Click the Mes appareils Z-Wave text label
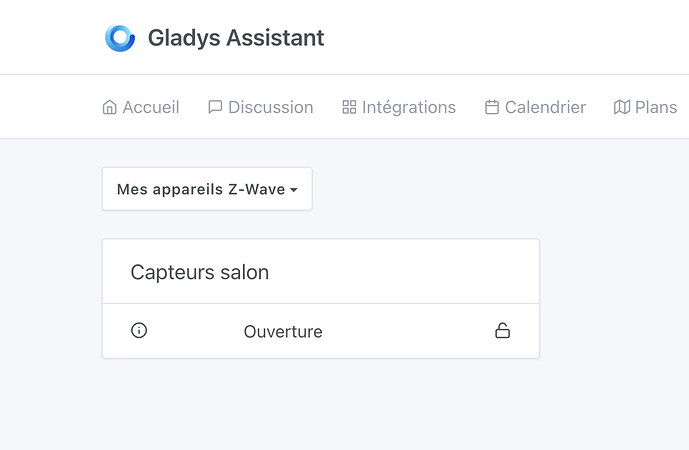The height and width of the screenshot is (450, 689). tap(200, 189)
